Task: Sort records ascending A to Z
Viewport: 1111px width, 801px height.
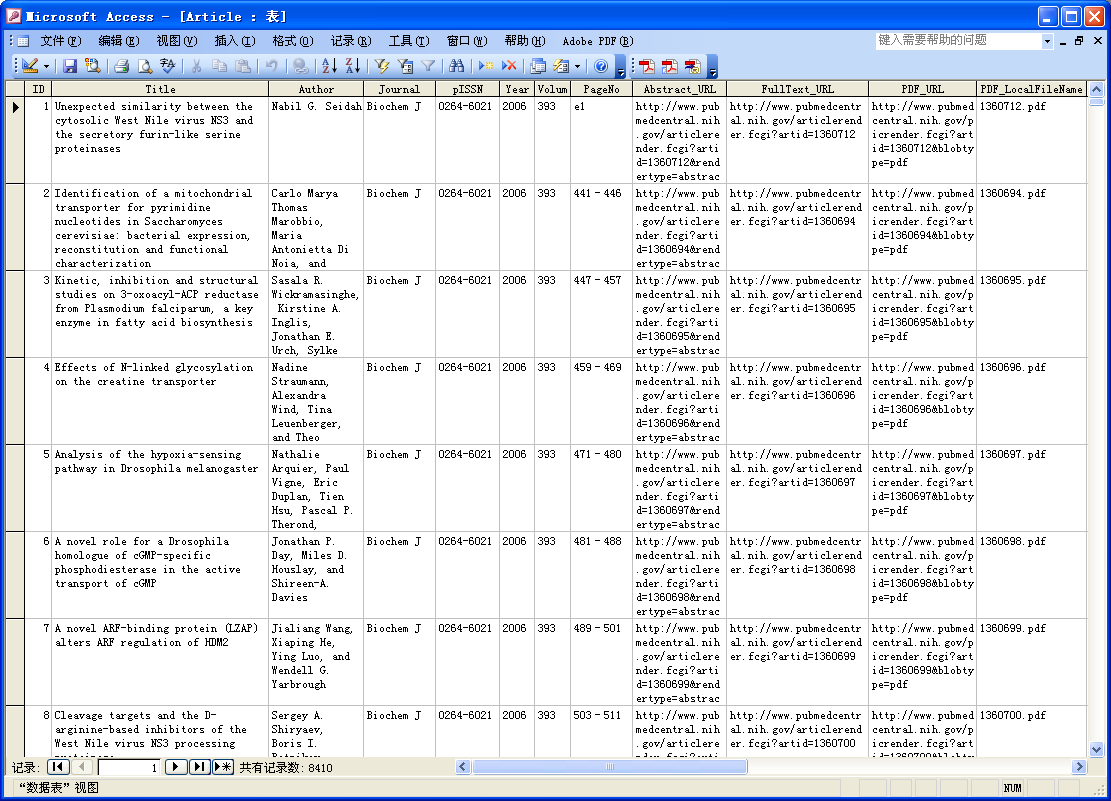Action: (329, 66)
